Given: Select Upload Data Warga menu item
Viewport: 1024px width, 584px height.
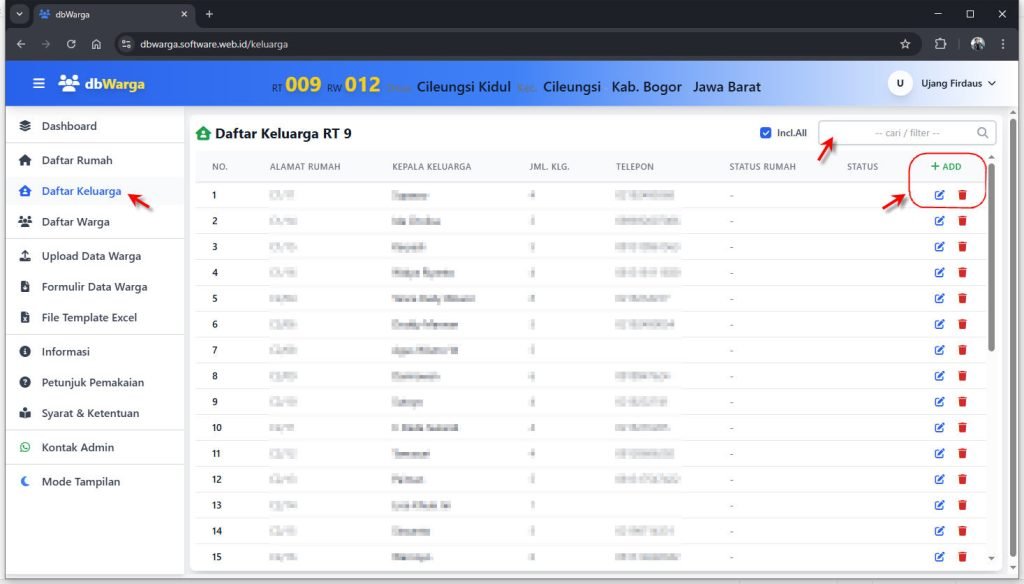Looking at the screenshot, I should coord(91,257).
